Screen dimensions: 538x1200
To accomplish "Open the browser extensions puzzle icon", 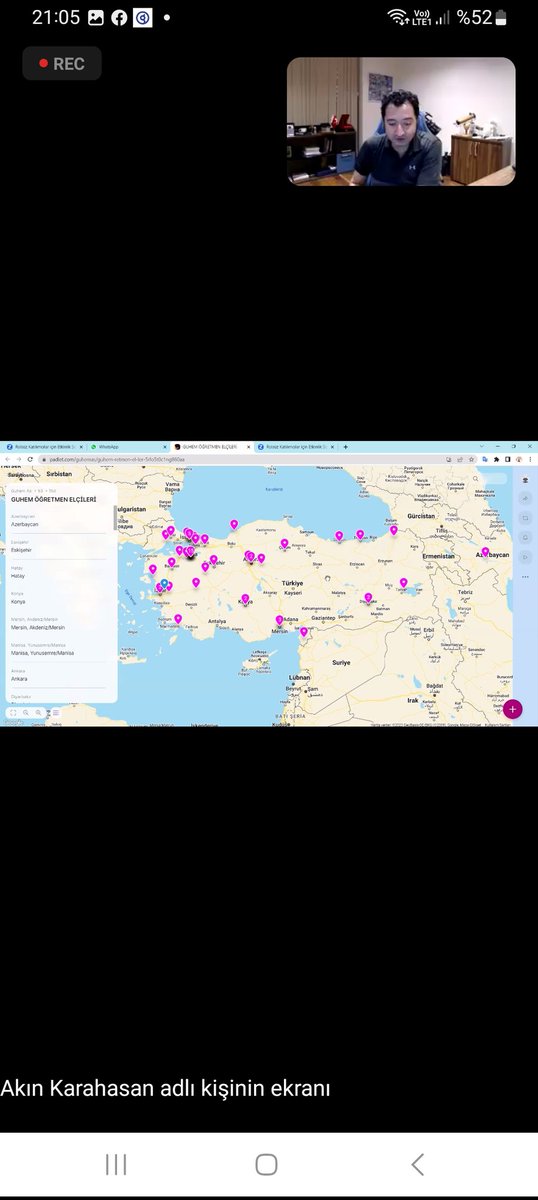I will (x=497, y=459).
